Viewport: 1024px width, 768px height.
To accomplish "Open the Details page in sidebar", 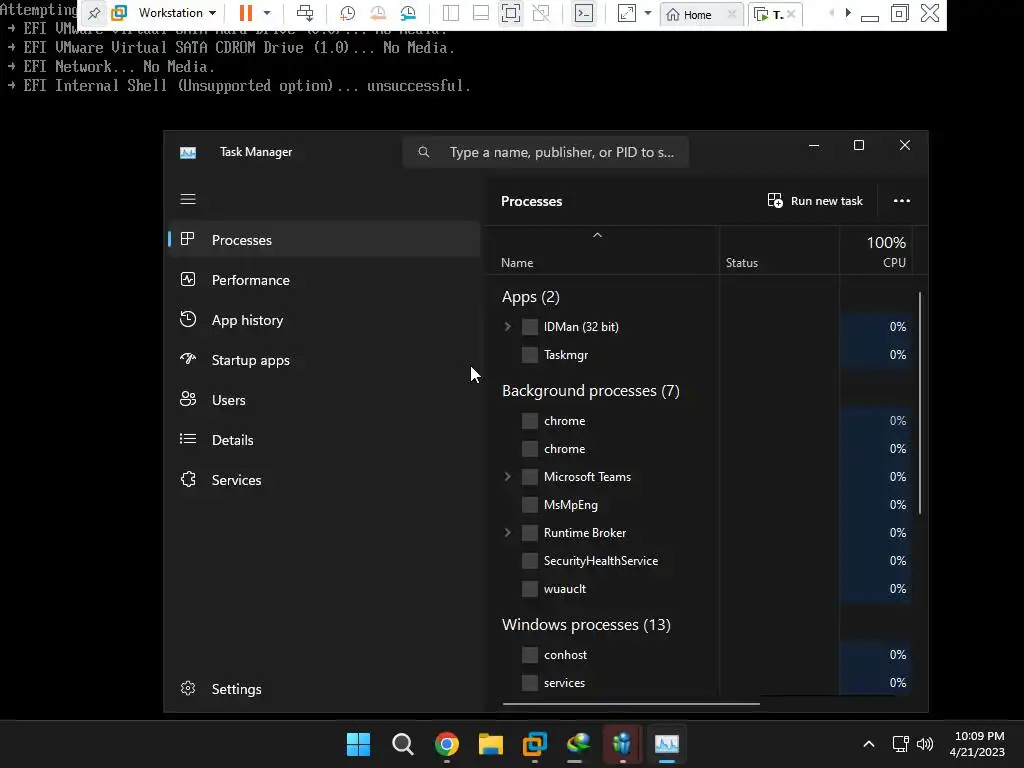I will (x=325, y=440).
